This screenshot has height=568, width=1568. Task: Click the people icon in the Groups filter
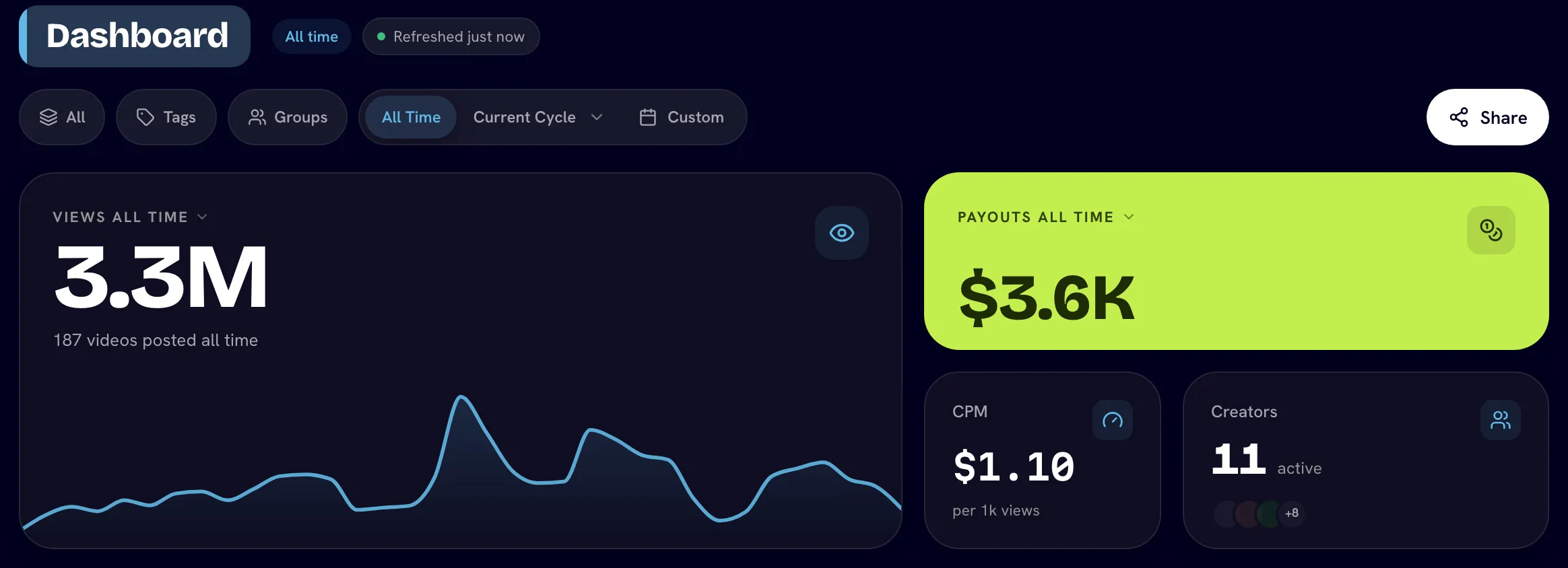257,117
